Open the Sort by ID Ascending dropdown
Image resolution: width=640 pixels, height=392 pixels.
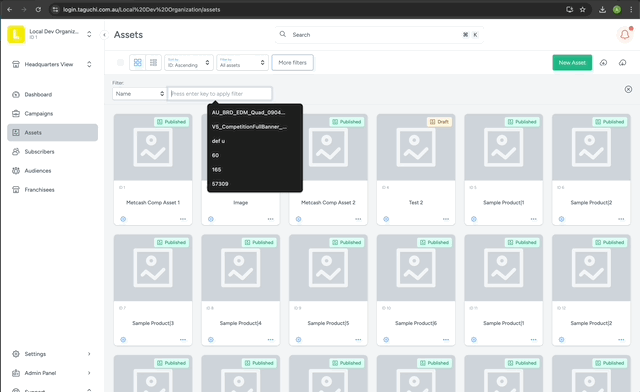point(189,62)
